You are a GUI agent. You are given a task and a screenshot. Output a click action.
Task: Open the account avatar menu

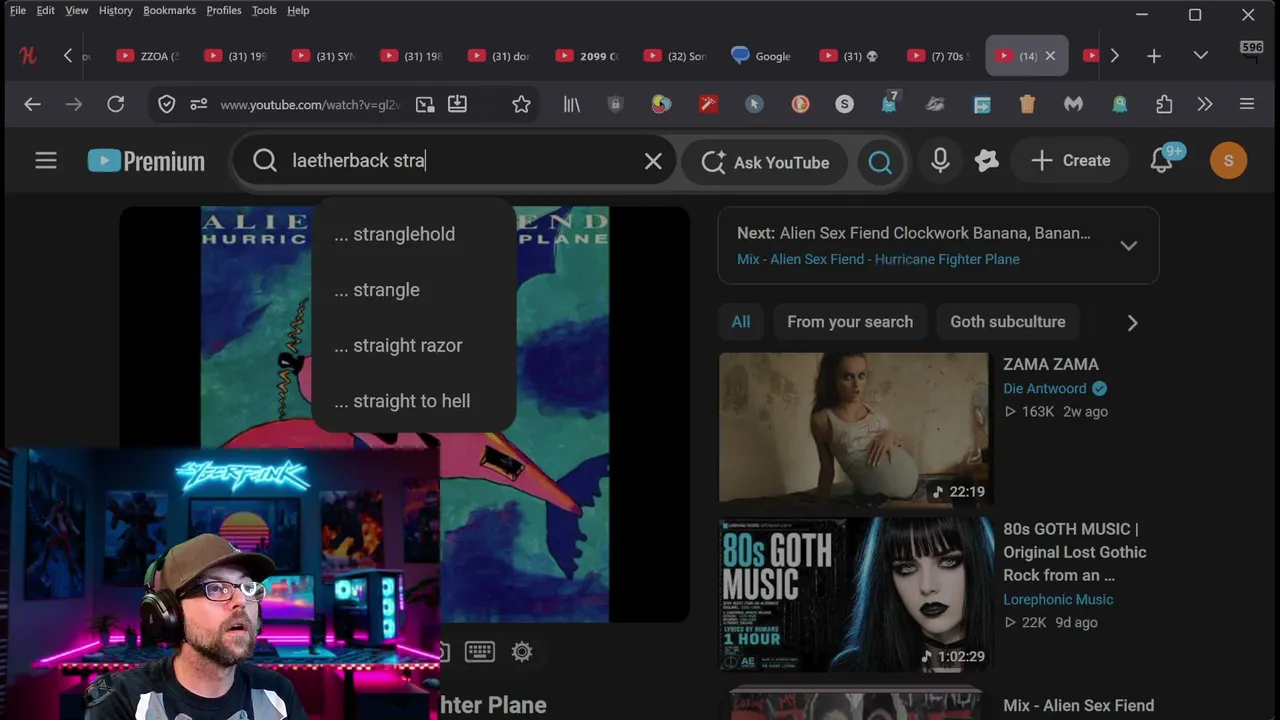coord(1228,161)
